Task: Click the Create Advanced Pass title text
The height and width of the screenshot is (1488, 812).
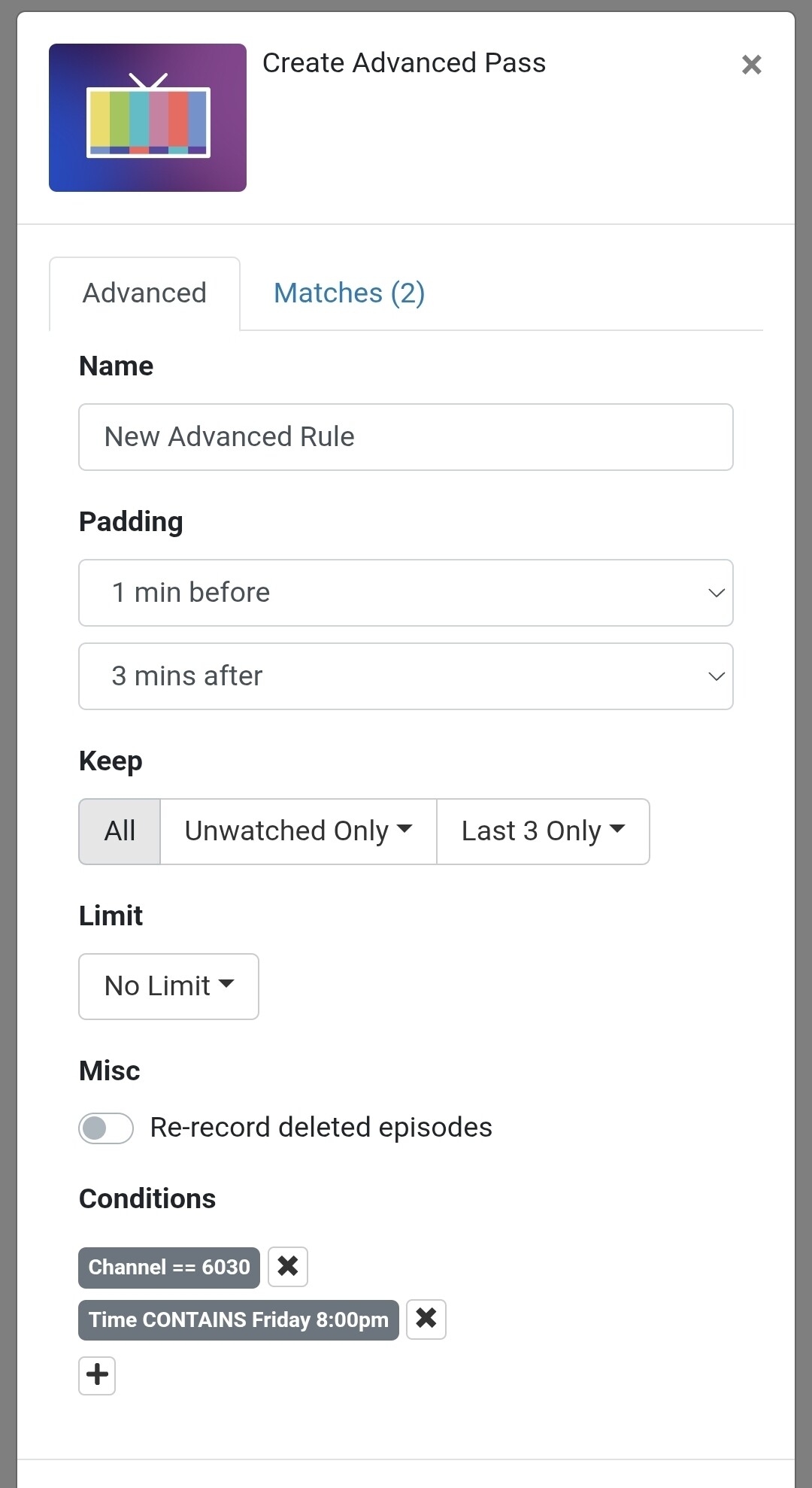Action: coord(404,63)
